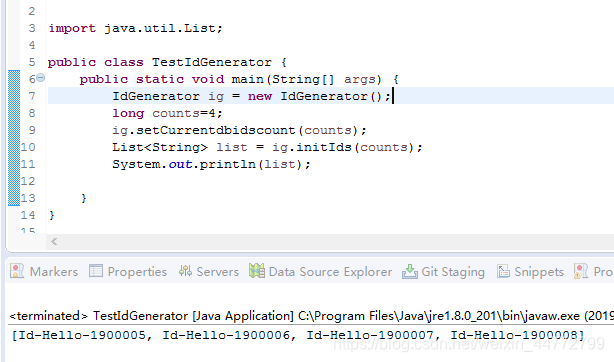Click the Data Source Explorer icon
The width and height of the screenshot is (614, 362).
tap(257, 271)
